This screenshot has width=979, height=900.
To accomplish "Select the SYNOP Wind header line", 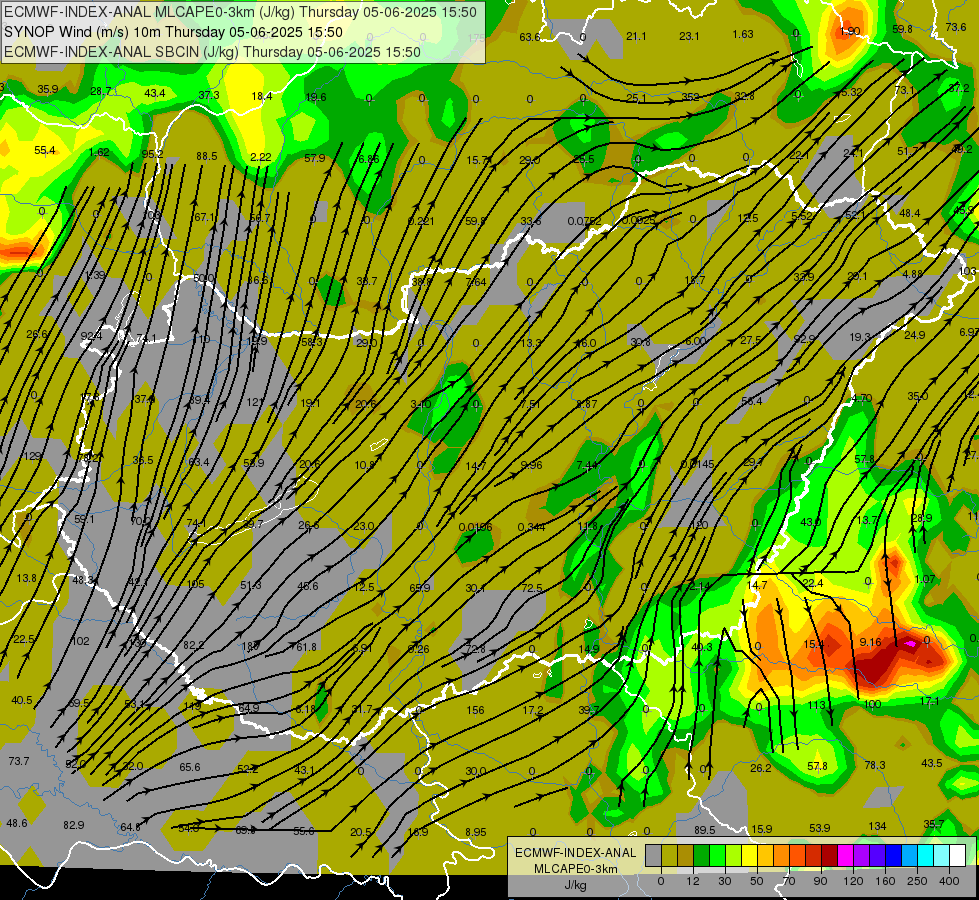I will tap(174, 32).
